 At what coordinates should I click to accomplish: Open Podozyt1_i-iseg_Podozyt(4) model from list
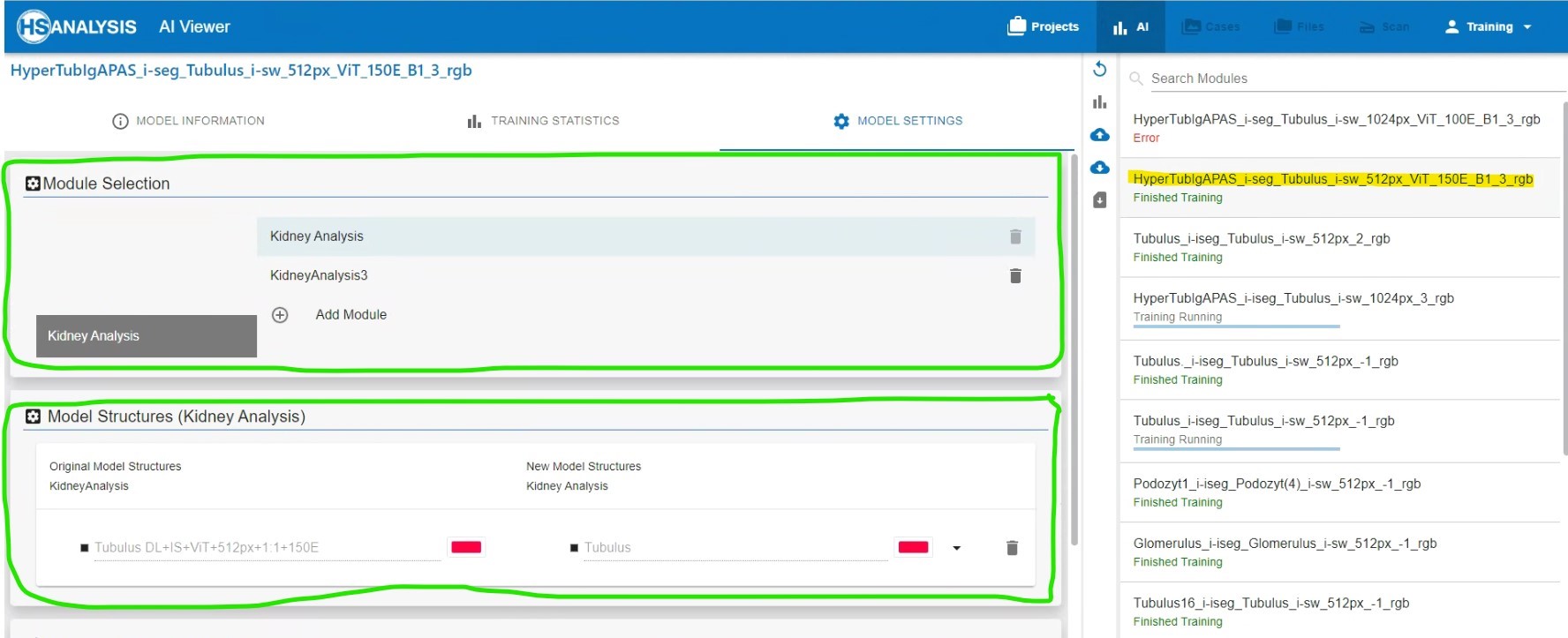coord(1276,484)
